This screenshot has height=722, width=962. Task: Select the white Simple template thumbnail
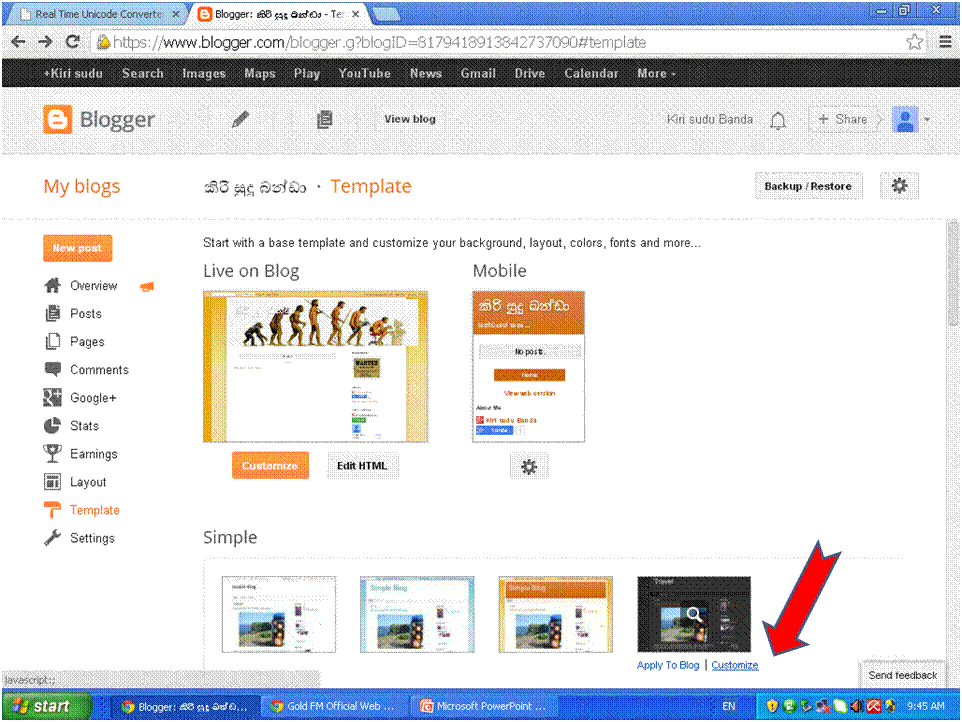[x=279, y=614]
